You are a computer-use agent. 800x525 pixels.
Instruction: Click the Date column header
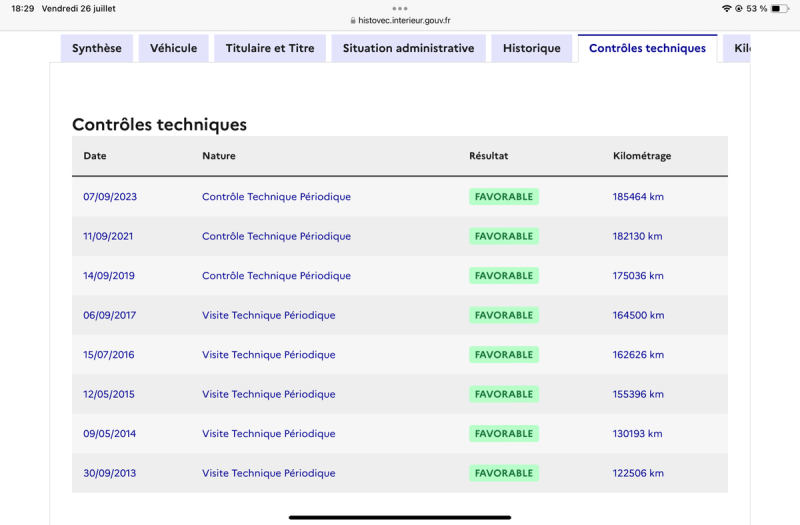(x=95, y=156)
